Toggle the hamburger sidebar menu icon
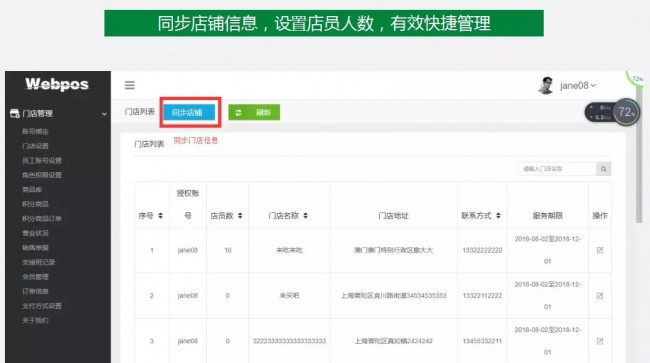This screenshot has width=650, height=363. click(x=130, y=85)
